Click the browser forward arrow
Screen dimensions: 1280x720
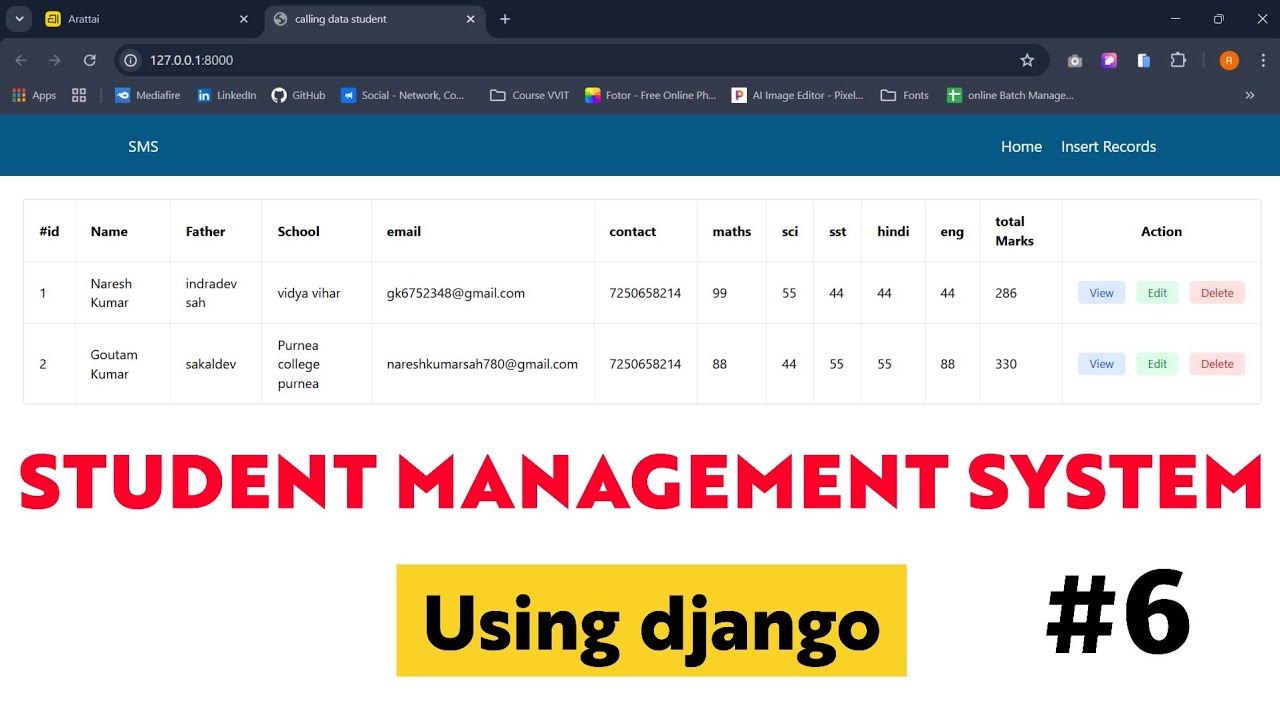[55, 60]
